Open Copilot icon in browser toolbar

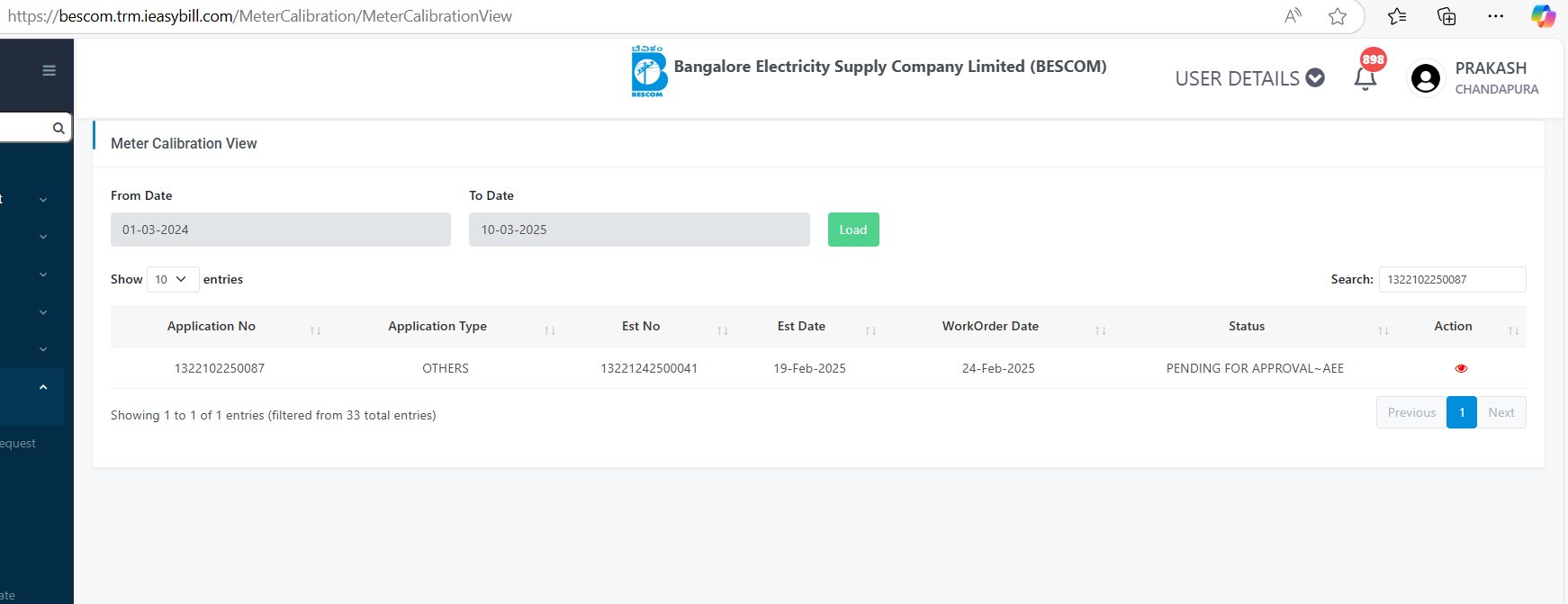pos(1544,15)
